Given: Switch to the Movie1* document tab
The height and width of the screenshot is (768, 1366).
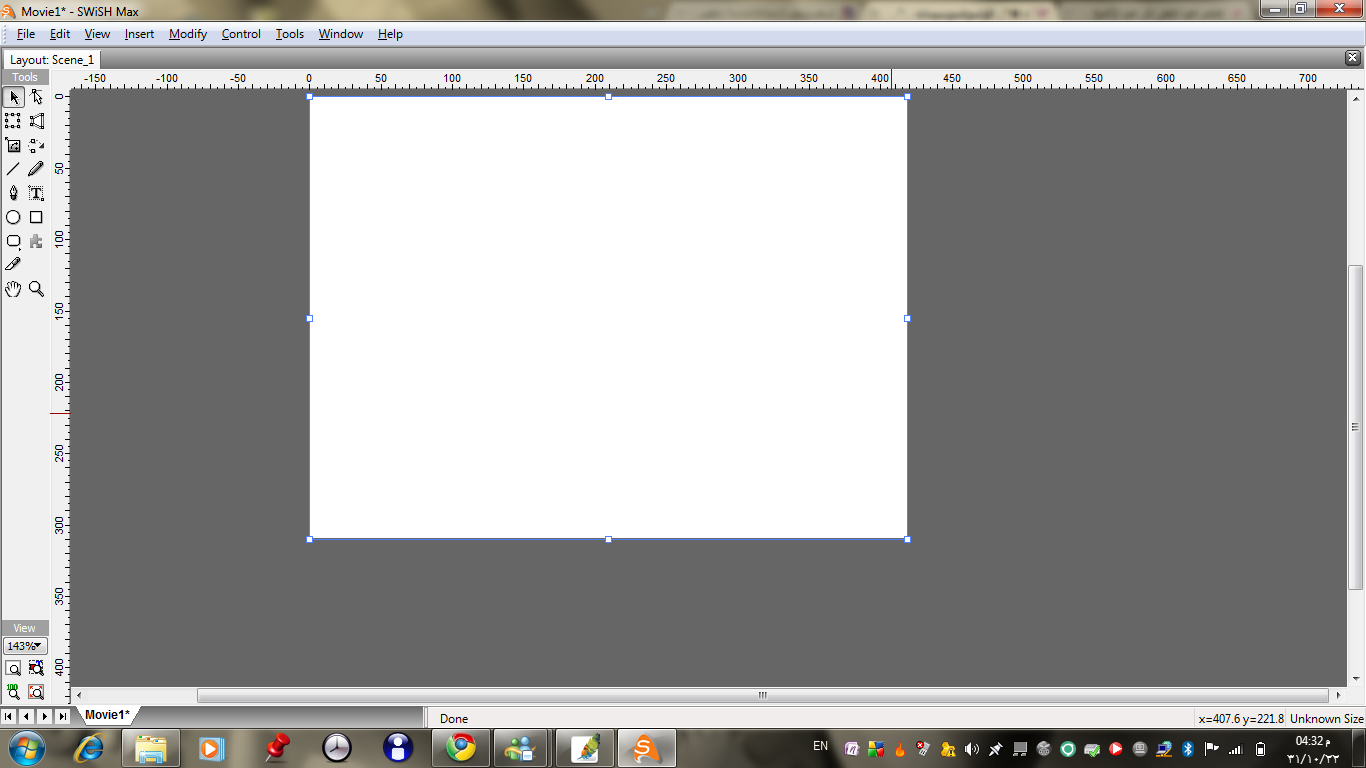Looking at the screenshot, I should click(x=107, y=715).
